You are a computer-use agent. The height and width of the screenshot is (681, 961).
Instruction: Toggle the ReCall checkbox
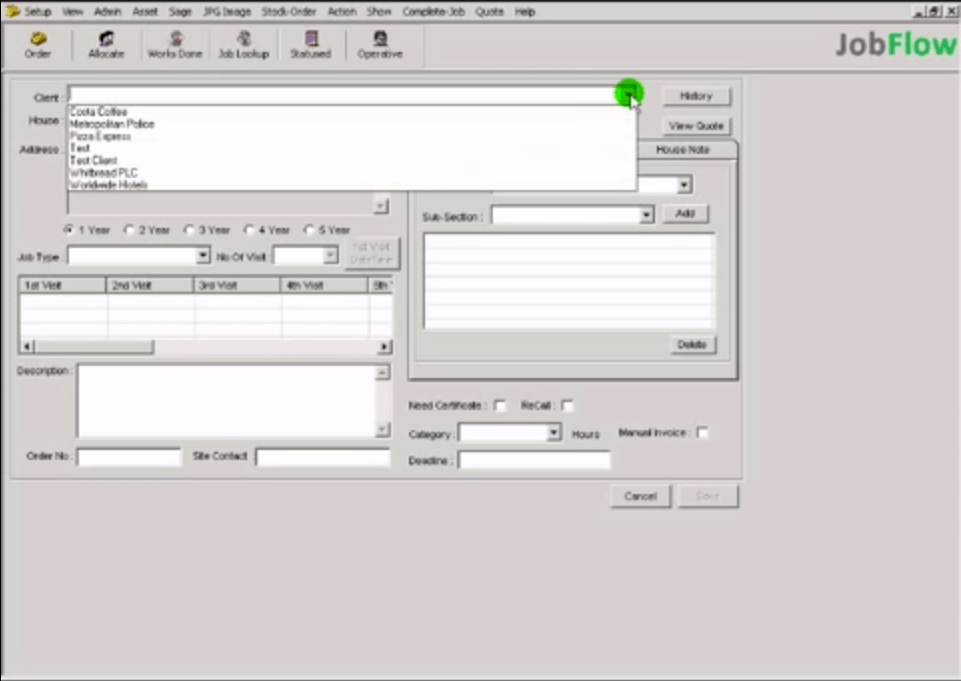point(567,406)
